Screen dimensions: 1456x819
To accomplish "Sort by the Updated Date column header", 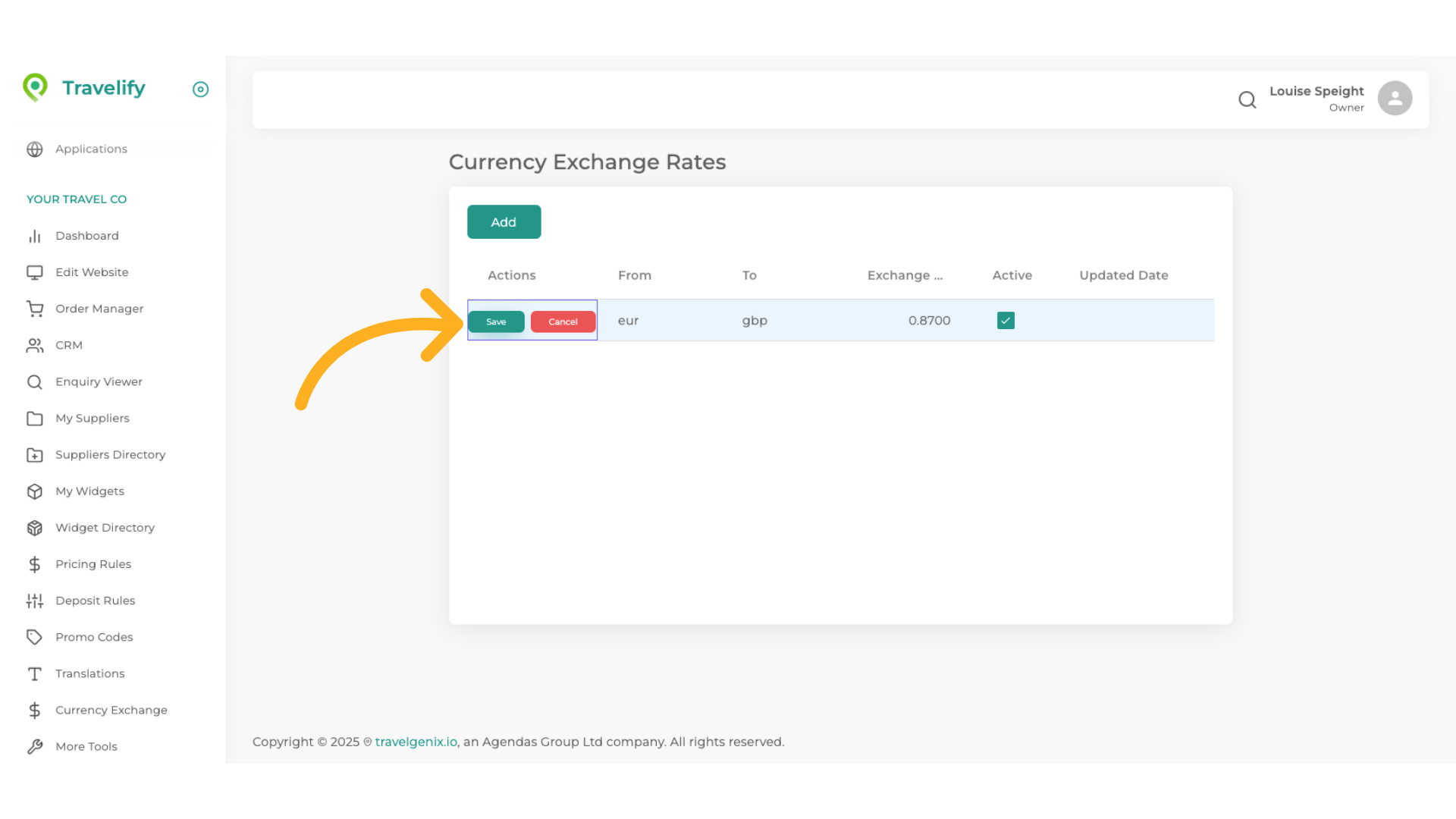I will (1123, 275).
